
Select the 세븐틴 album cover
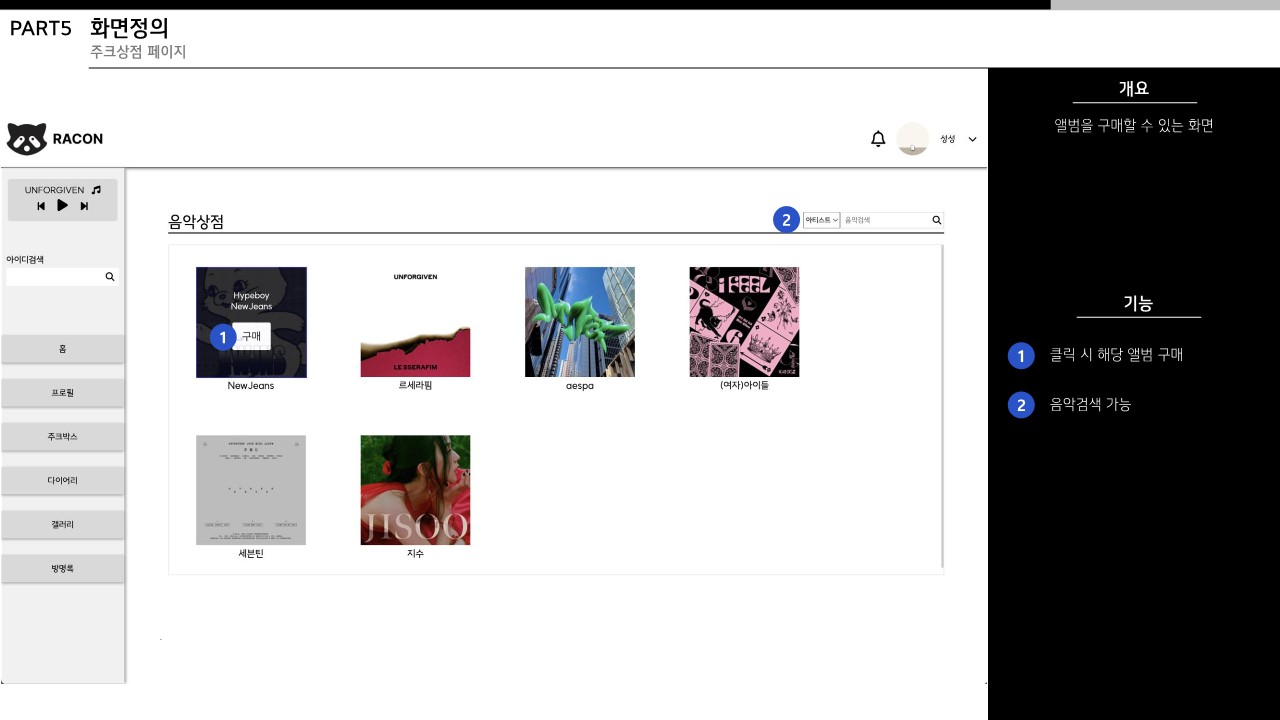(251, 490)
